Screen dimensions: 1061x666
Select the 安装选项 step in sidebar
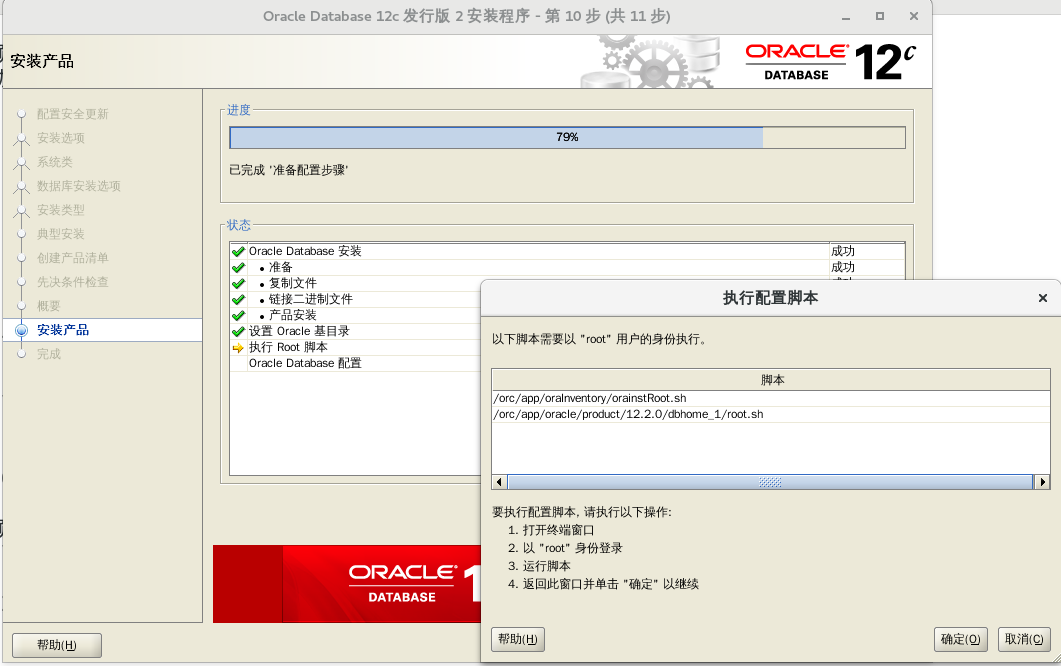pyautogui.click(x=61, y=138)
